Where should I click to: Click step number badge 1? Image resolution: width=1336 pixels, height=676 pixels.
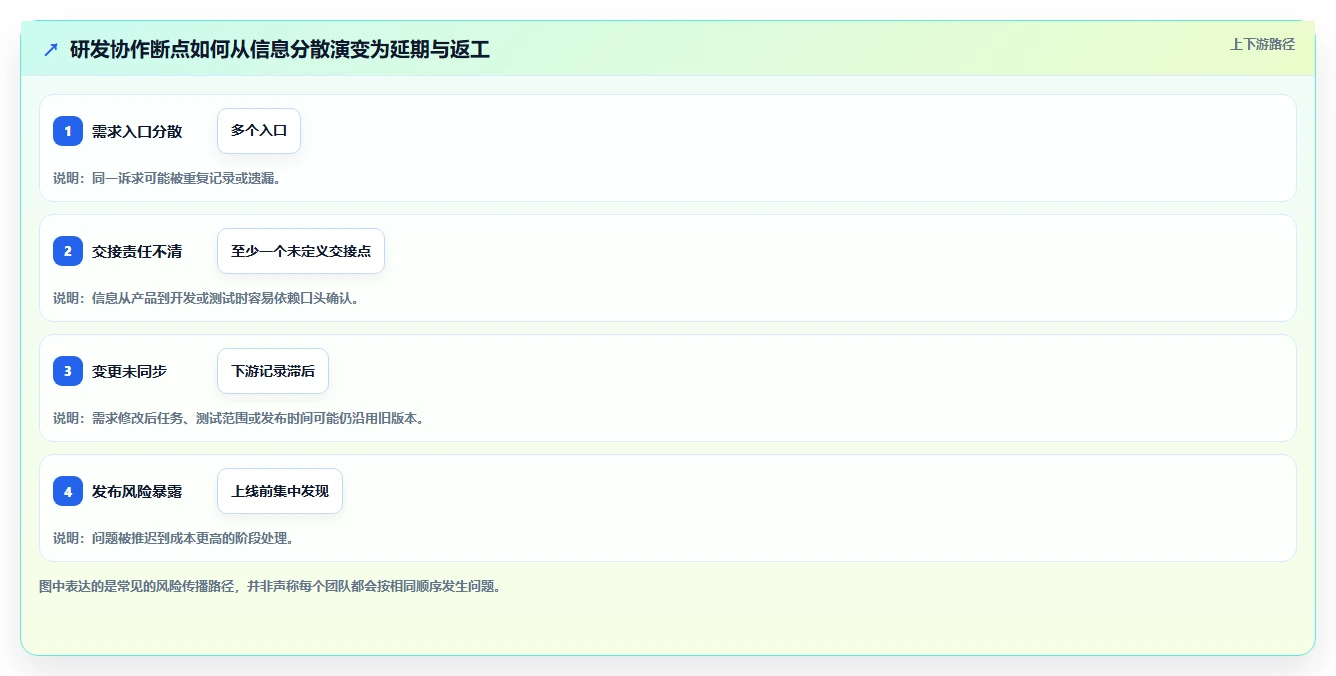coord(68,131)
